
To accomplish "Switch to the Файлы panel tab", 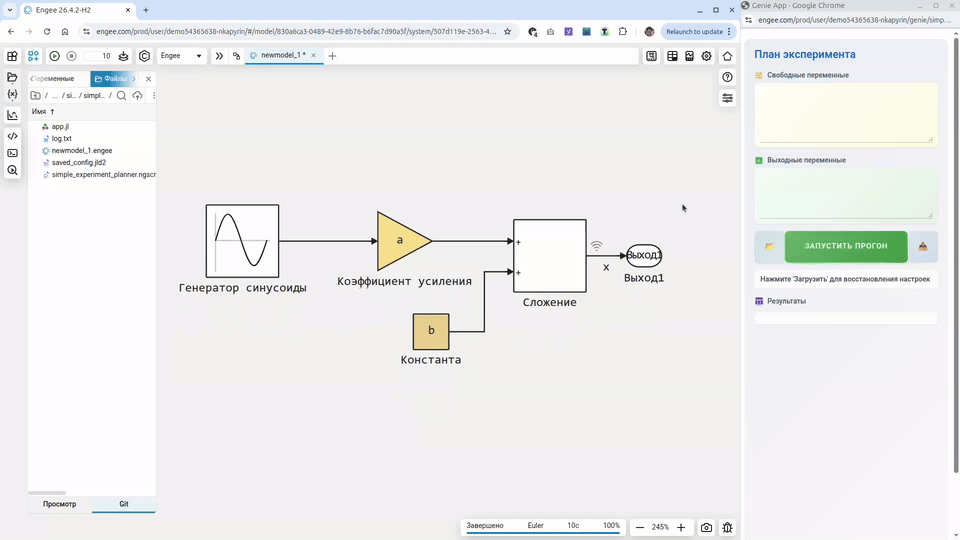I will coord(111,78).
